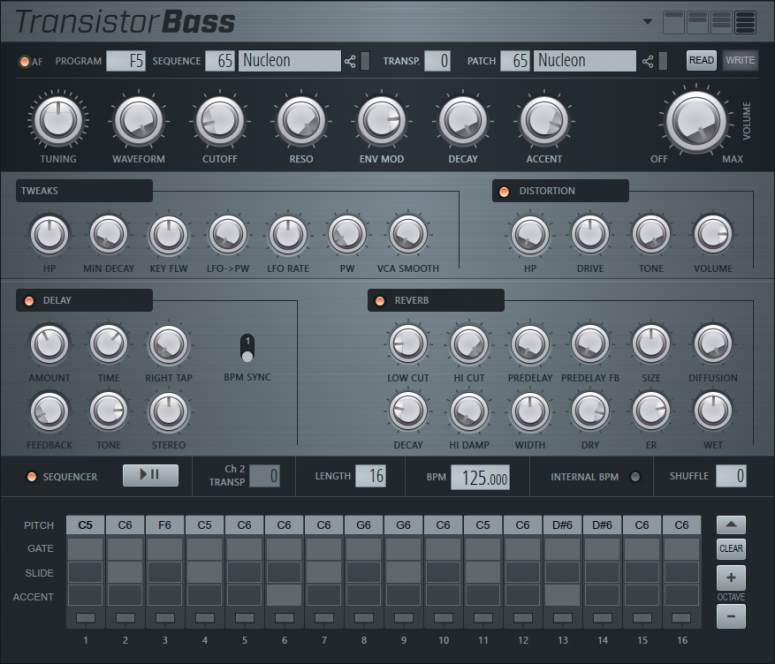Image resolution: width=775 pixels, height=664 pixels.
Task: Click the READ button
Action: click(701, 60)
